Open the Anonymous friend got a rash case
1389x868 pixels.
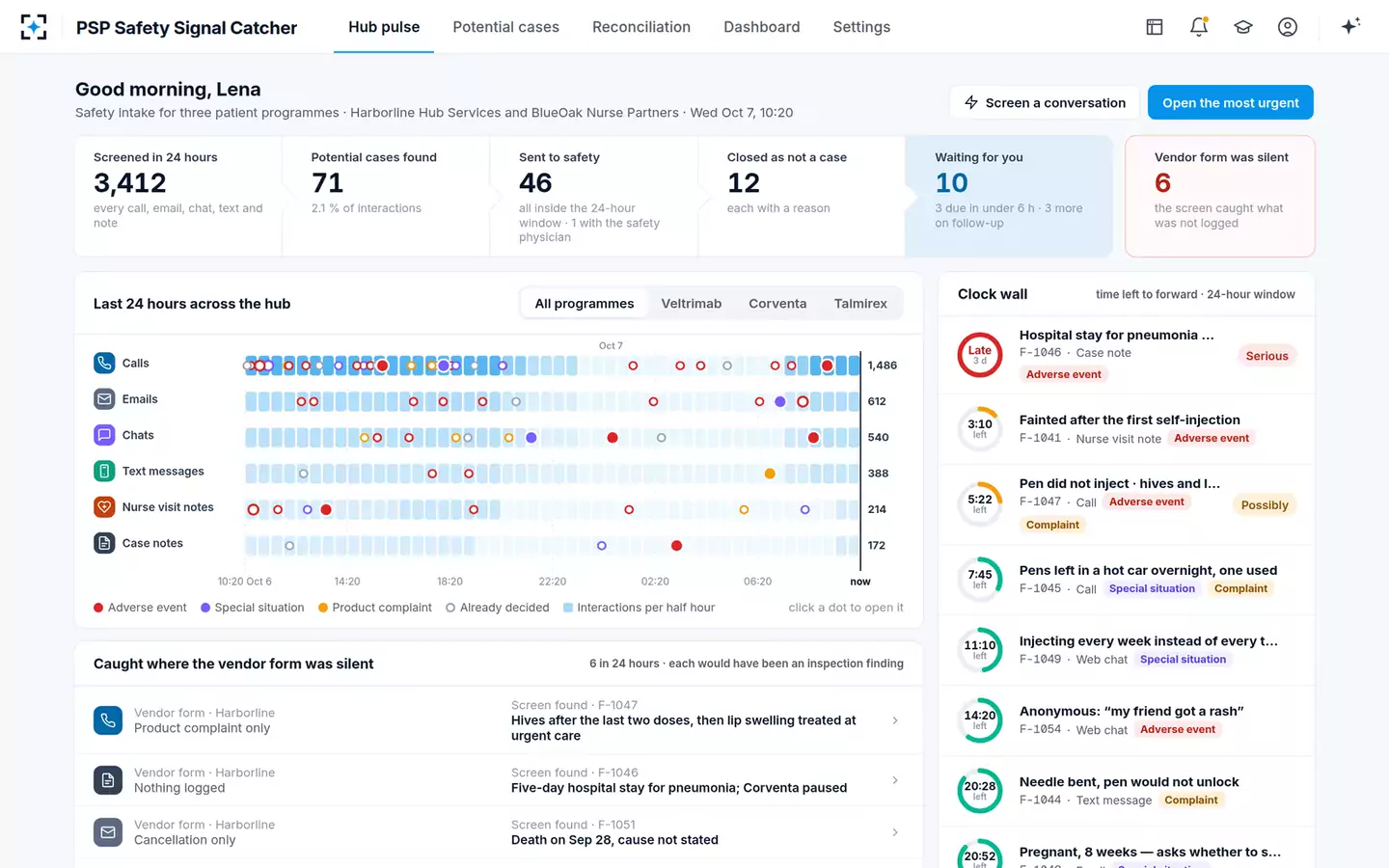[x=1127, y=720]
